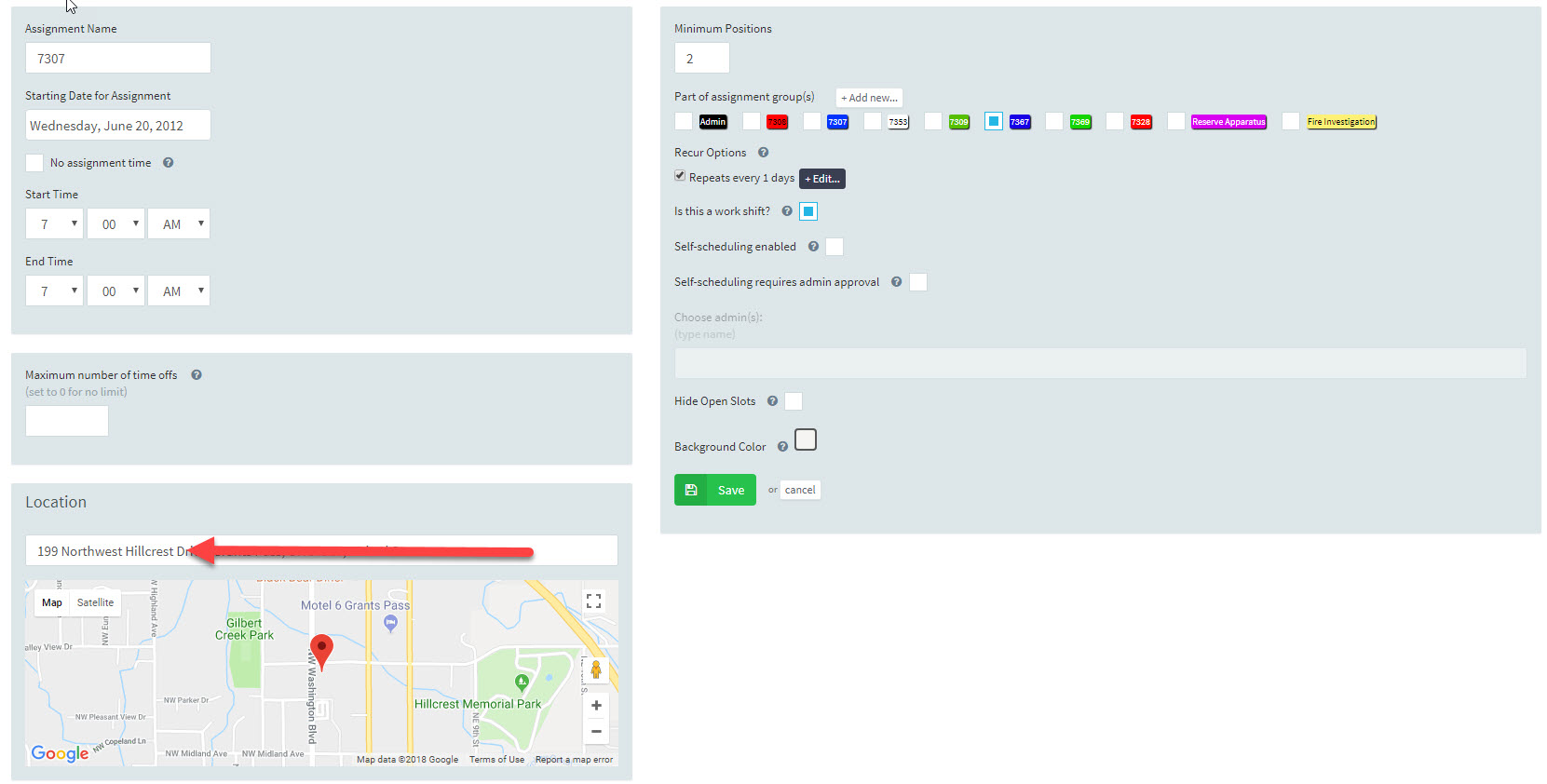Open help for Self-scheduling enabled
Image resolution: width=1547 pixels, height=784 pixels.
click(x=813, y=247)
